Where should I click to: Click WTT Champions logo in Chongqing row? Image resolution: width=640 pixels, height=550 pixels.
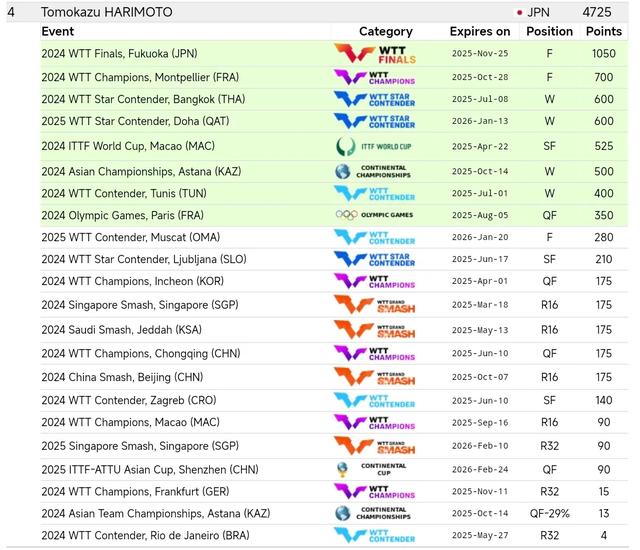pos(374,353)
